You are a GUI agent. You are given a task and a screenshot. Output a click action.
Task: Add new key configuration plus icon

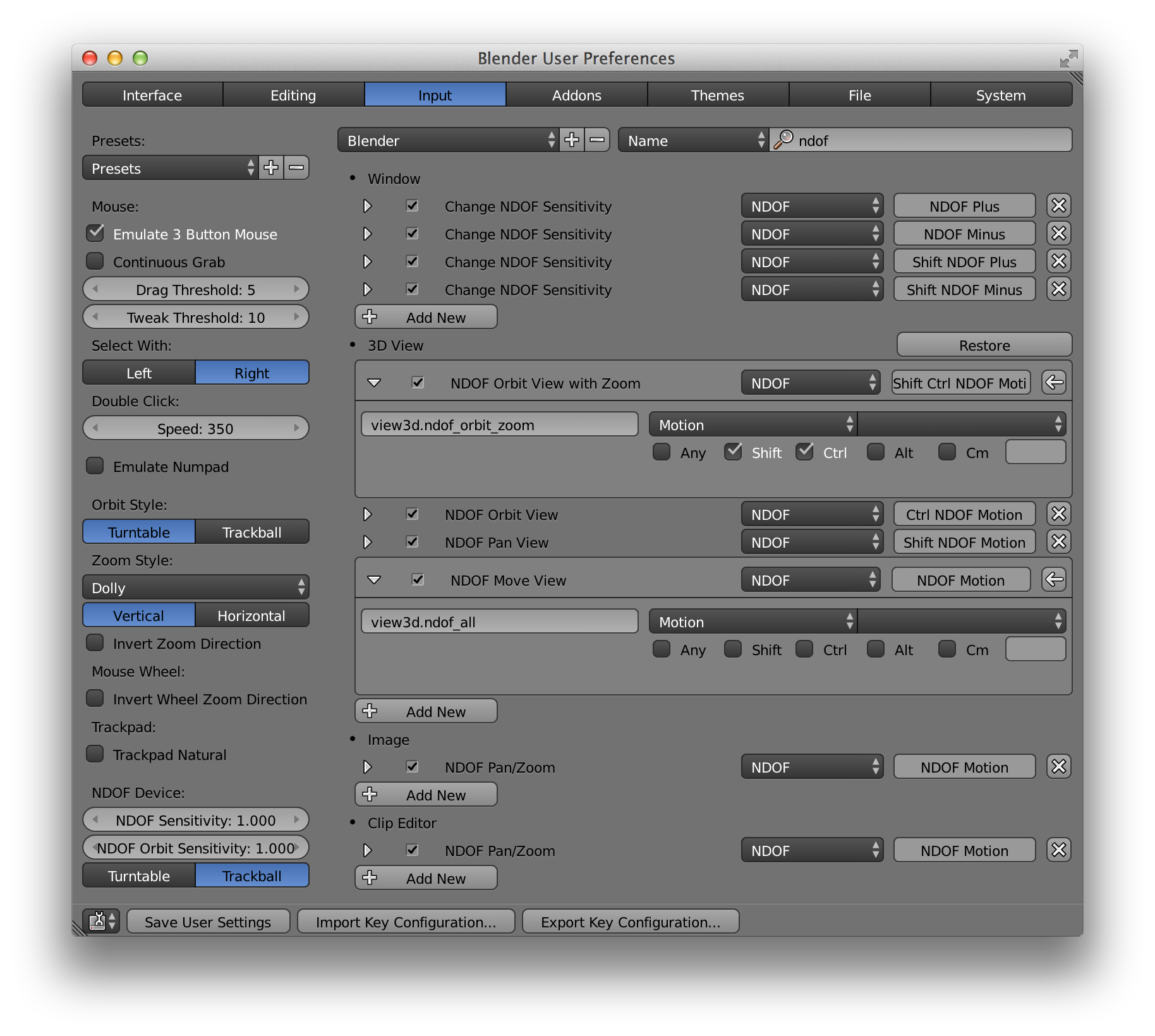(x=572, y=140)
